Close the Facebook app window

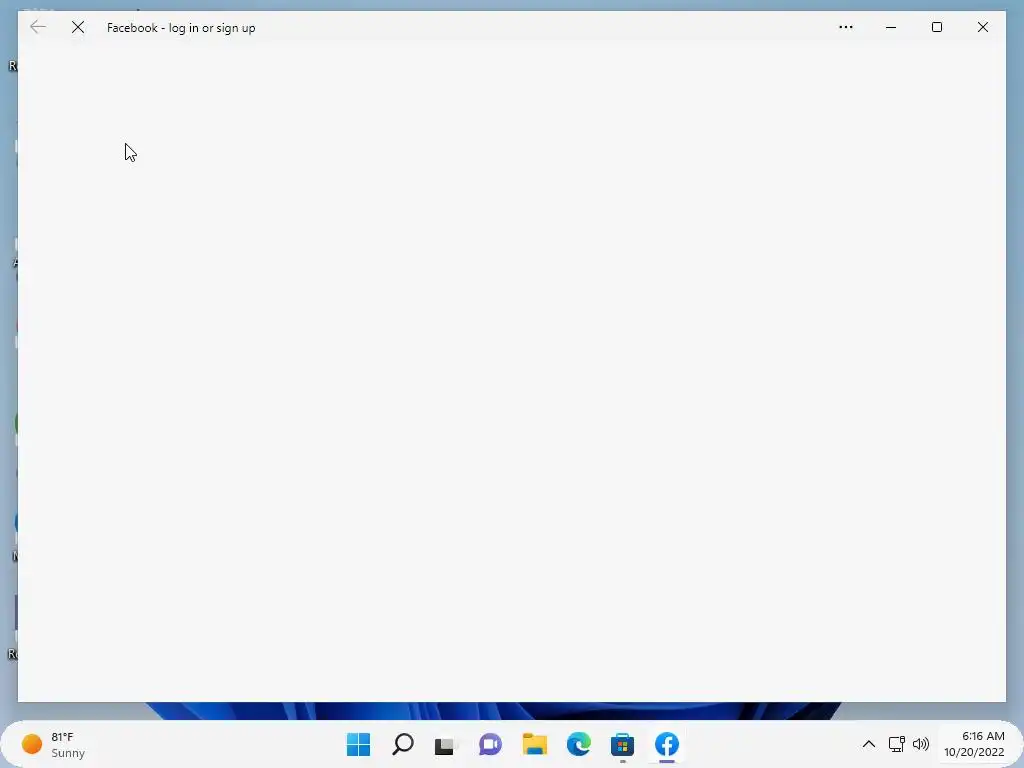click(982, 27)
